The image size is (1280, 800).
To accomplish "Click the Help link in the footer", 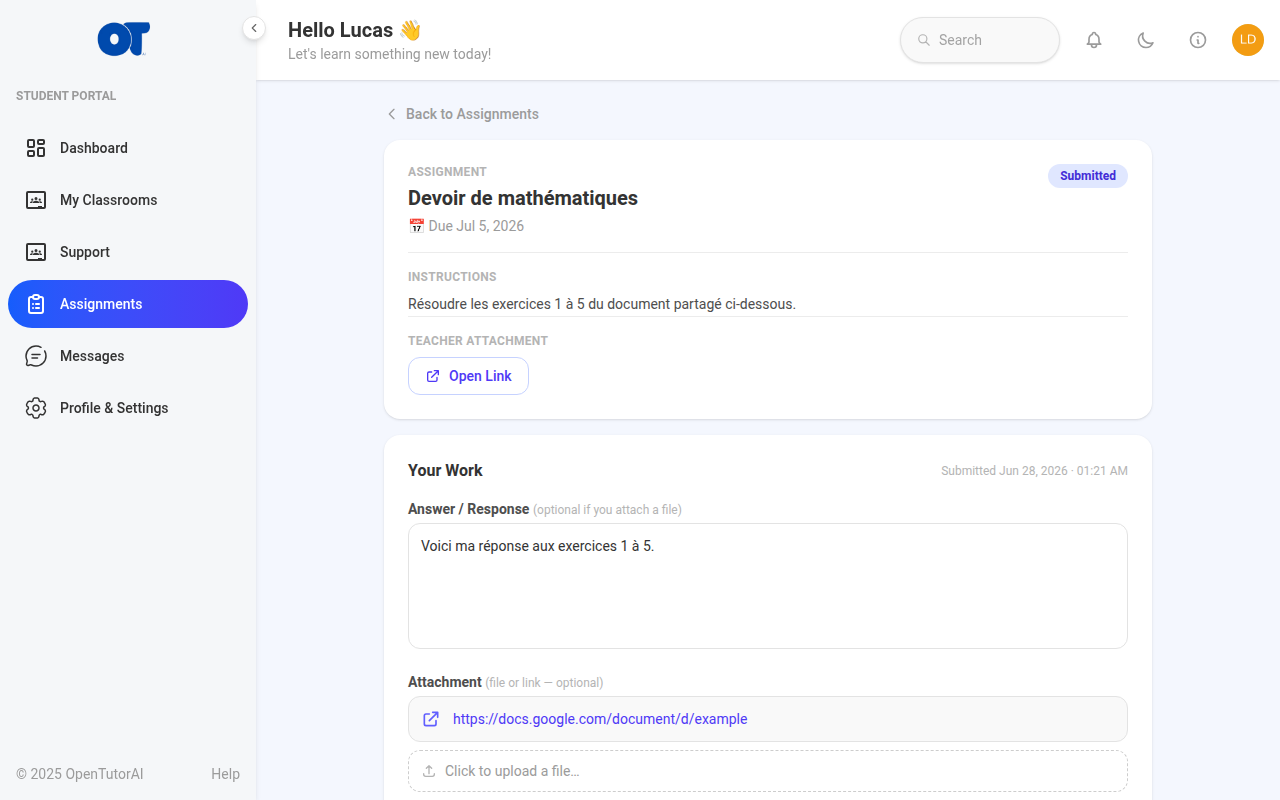I will tap(225, 774).
